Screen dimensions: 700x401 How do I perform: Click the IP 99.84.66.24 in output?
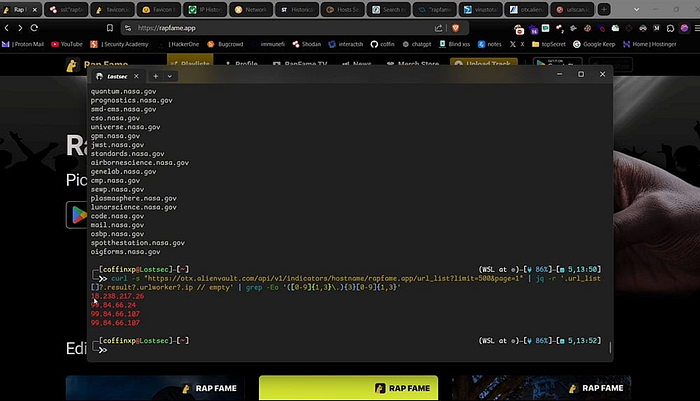click(113, 305)
